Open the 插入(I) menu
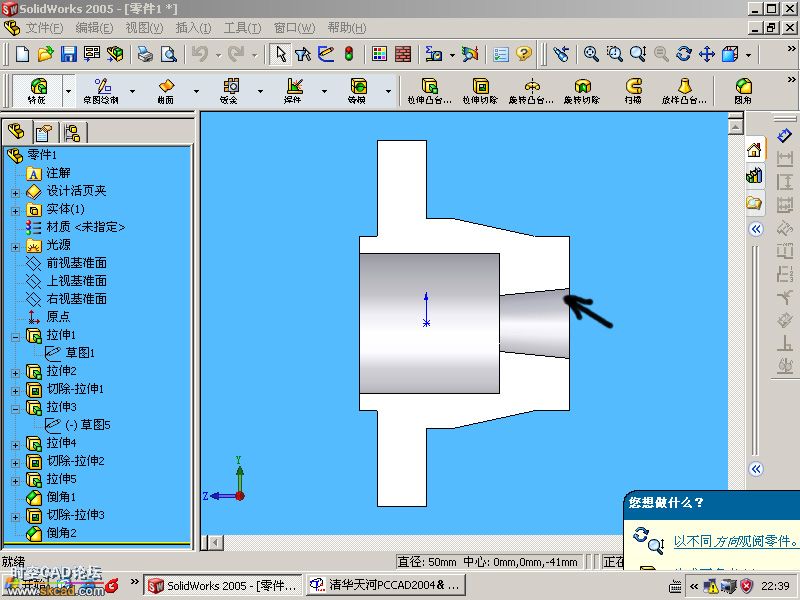The height and width of the screenshot is (600, 800). [x=193, y=28]
